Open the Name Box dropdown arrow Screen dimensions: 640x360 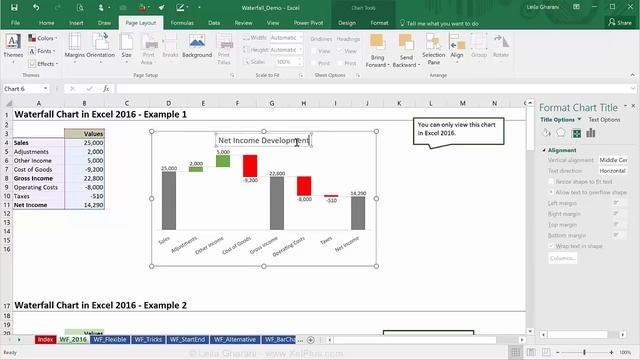click(x=45, y=89)
